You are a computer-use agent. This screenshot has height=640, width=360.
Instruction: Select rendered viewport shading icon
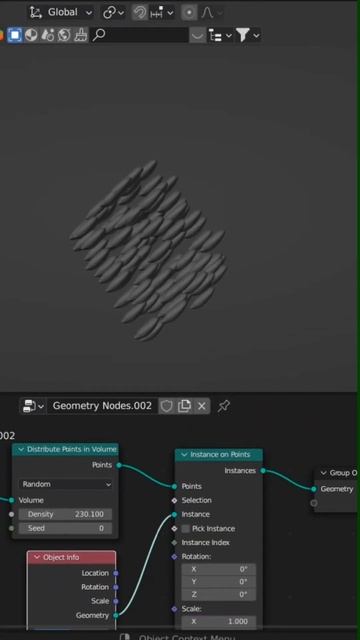(x=47, y=36)
